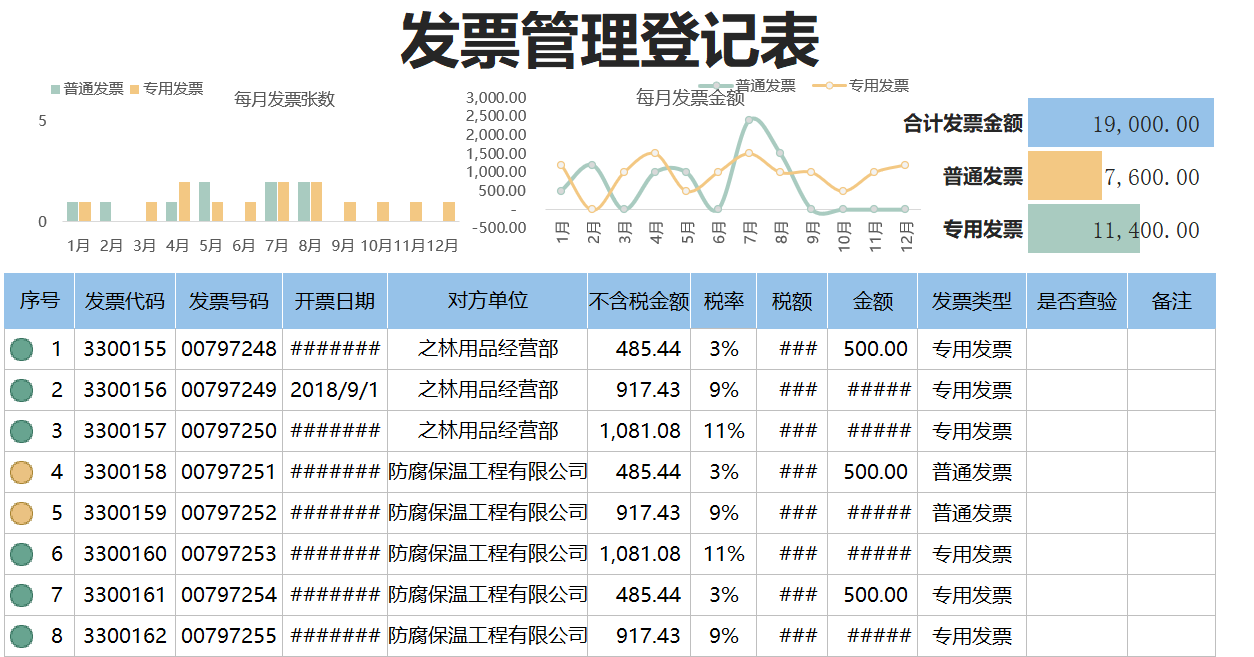1254x657 pixels.
Task: Click 之林用品经营部 in the first data row
Action: point(488,349)
